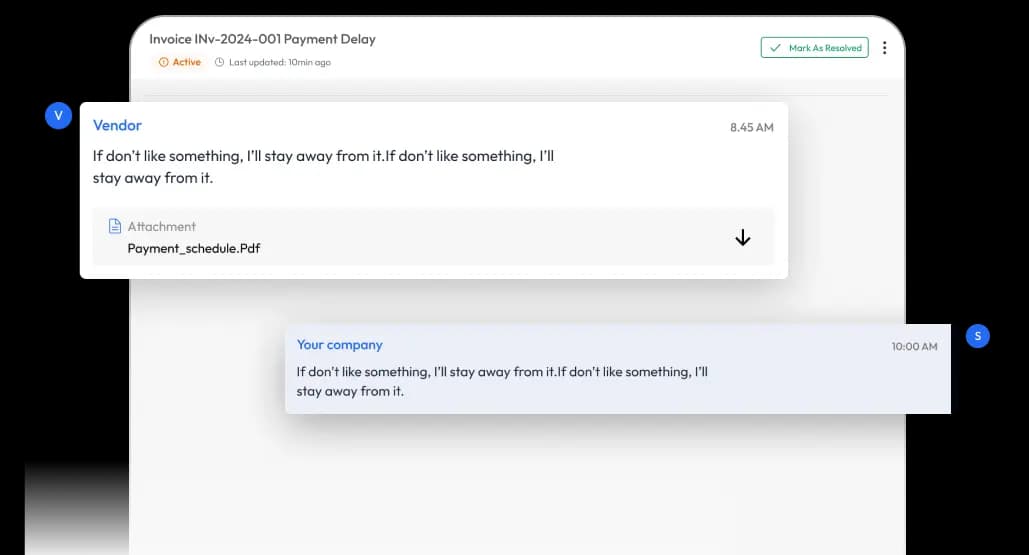Click the blue S user avatar

(x=977, y=336)
